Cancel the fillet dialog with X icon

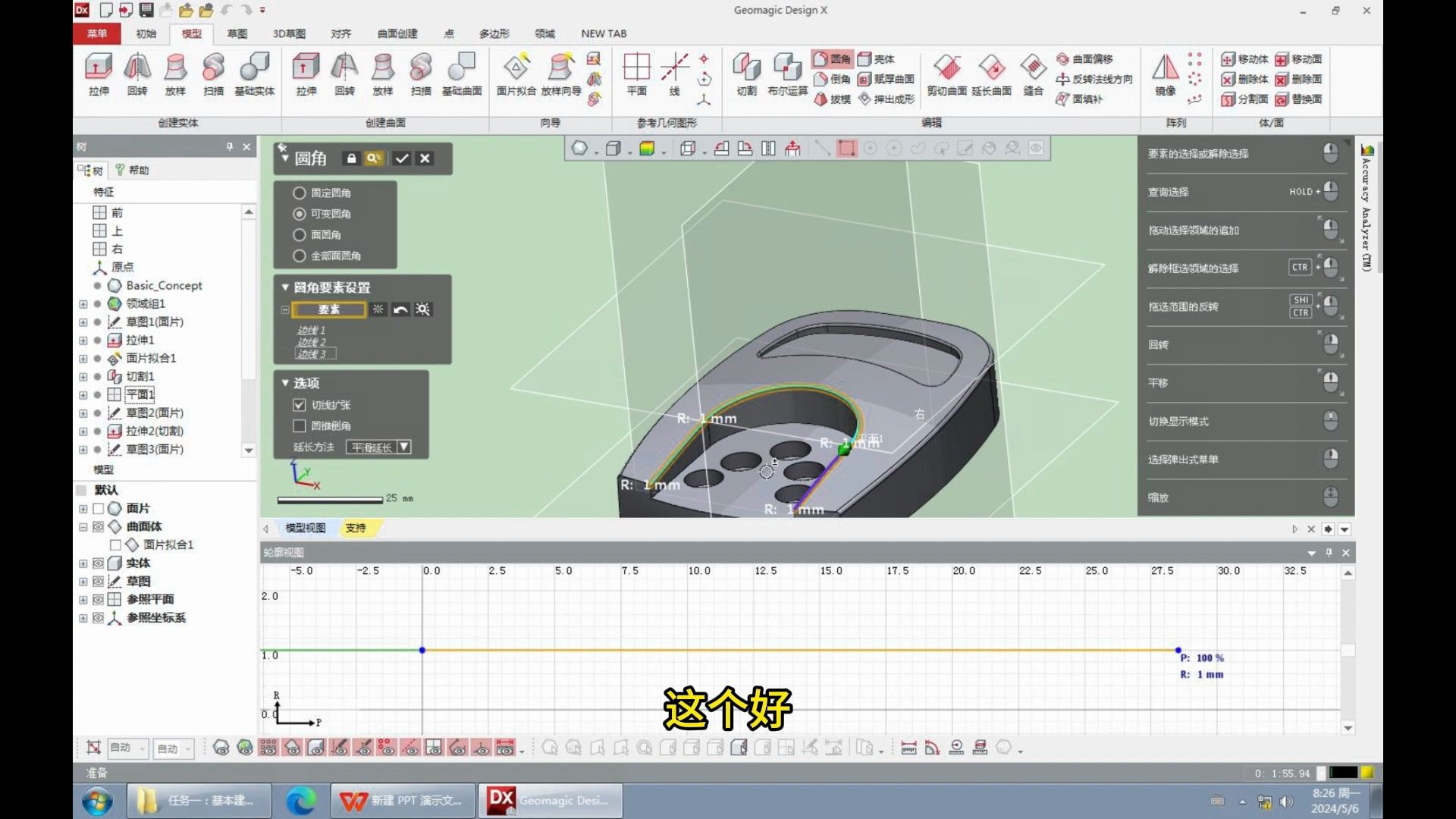[x=425, y=158]
